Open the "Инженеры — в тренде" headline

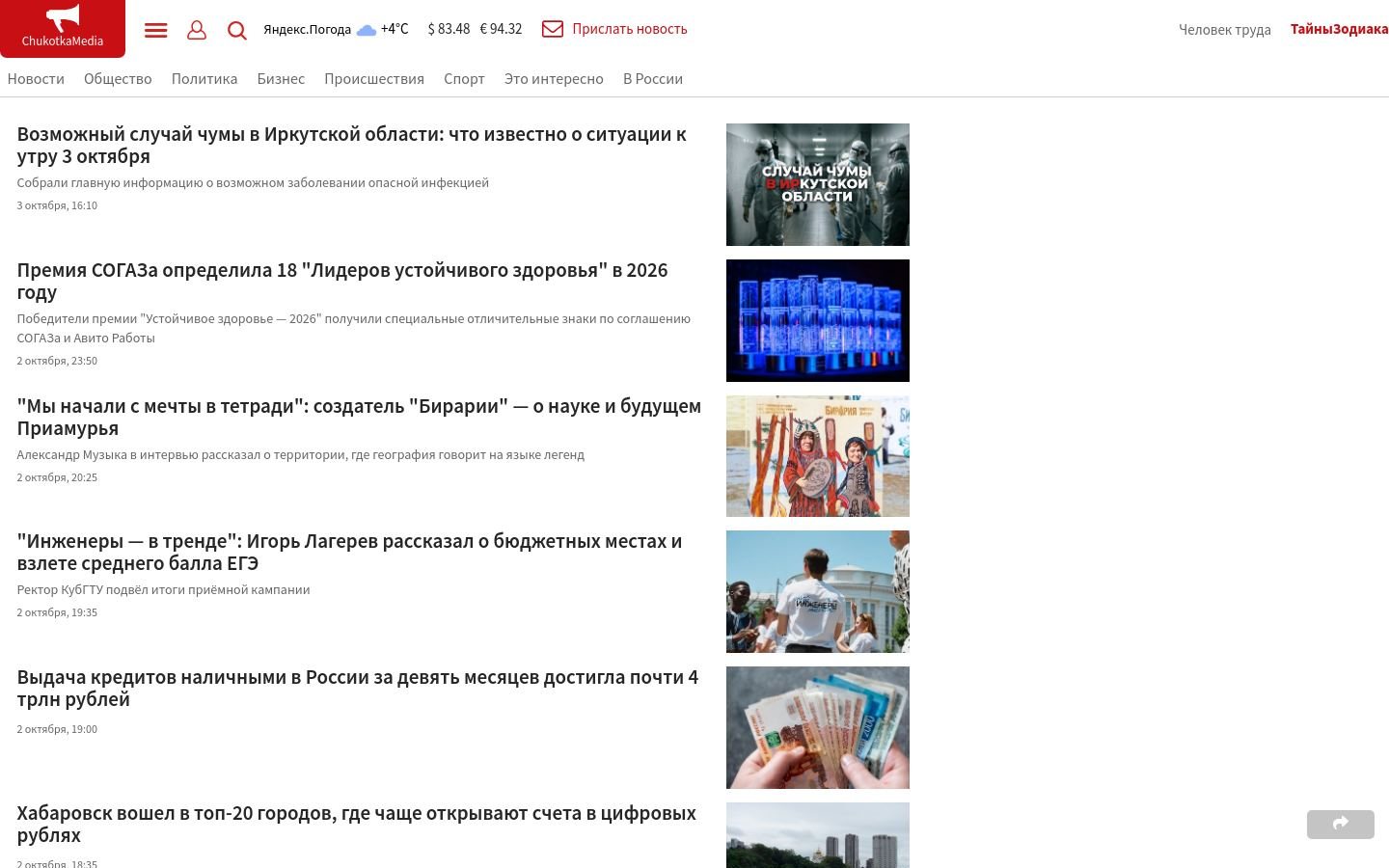pyautogui.click(x=349, y=552)
